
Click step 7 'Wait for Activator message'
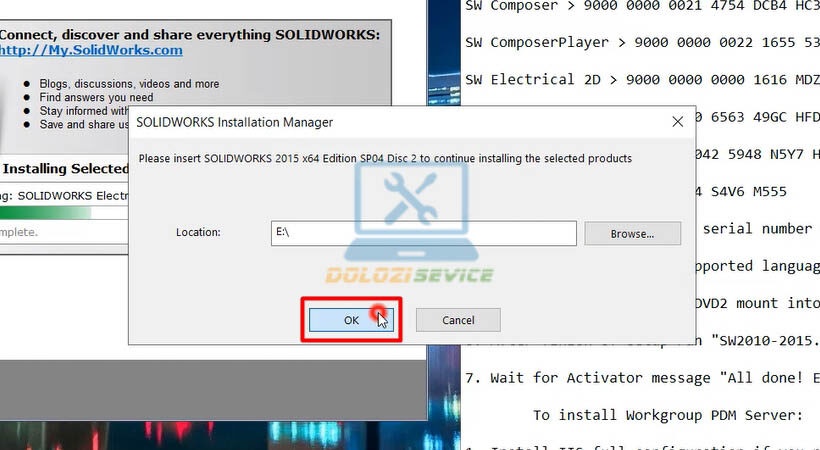650,377
